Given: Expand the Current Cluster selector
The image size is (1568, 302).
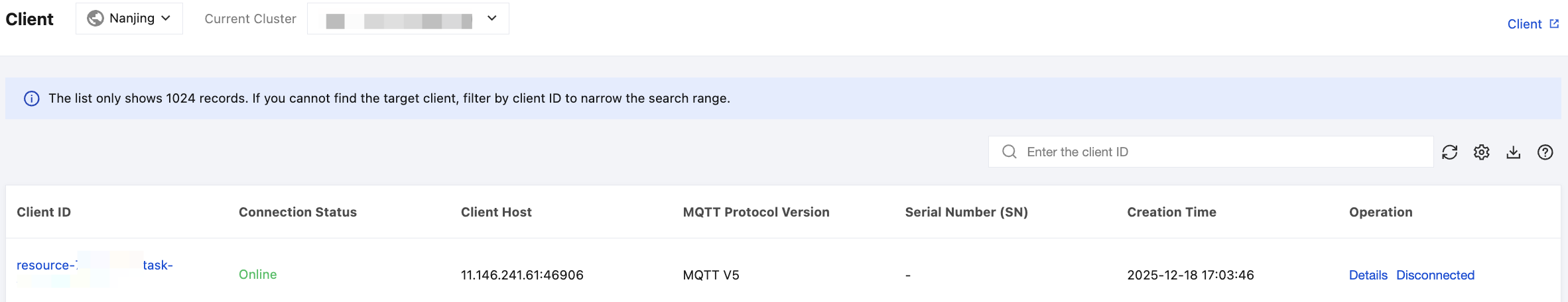Looking at the screenshot, I should pos(407,19).
